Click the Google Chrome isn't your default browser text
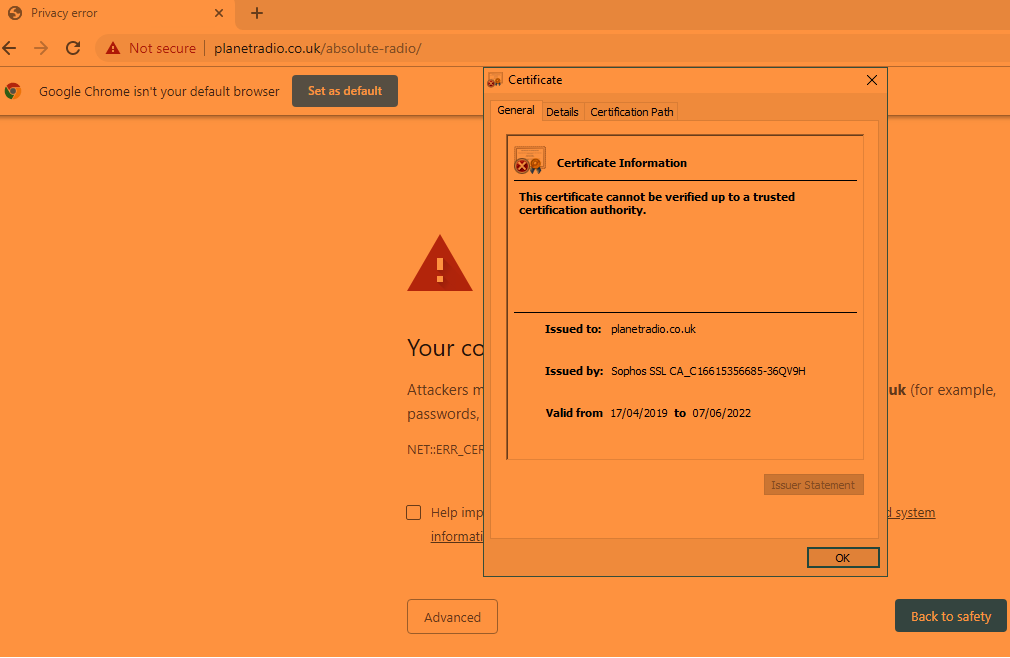This screenshot has width=1010, height=658. [159, 91]
